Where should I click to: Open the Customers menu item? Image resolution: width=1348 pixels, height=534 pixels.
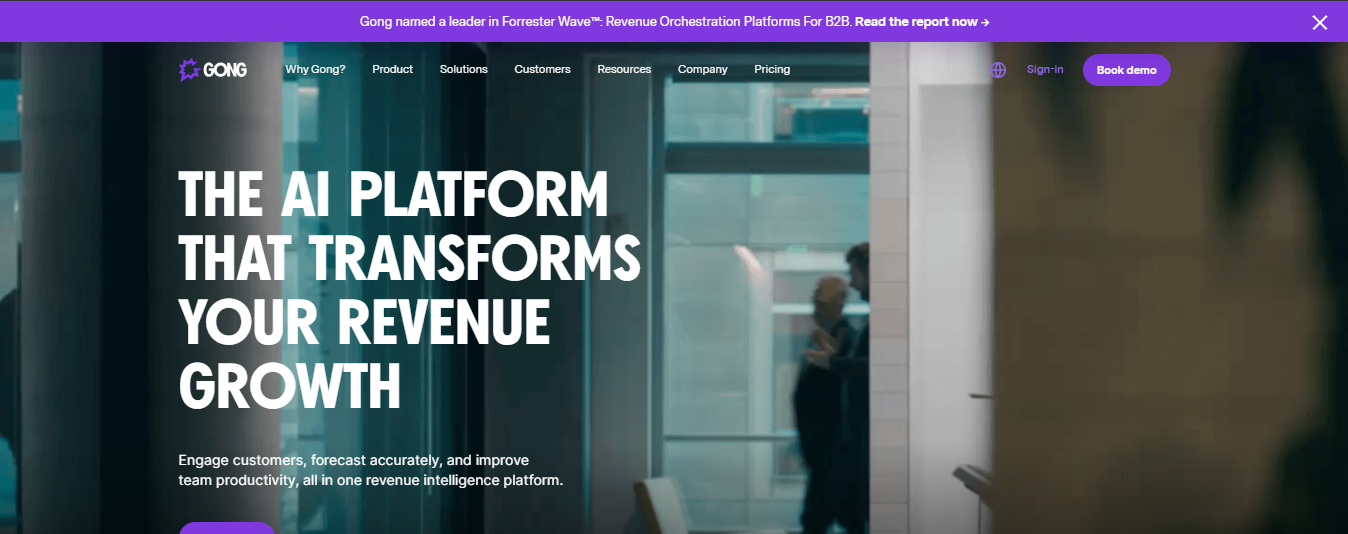[x=542, y=70]
